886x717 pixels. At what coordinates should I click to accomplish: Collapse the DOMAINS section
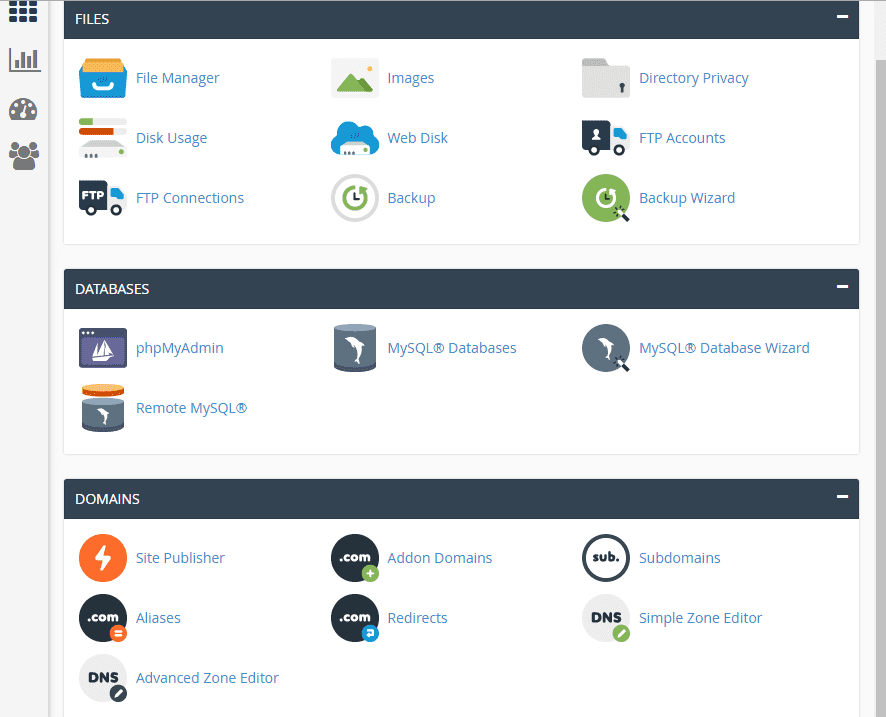pyautogui.click(x=843, y=498)
